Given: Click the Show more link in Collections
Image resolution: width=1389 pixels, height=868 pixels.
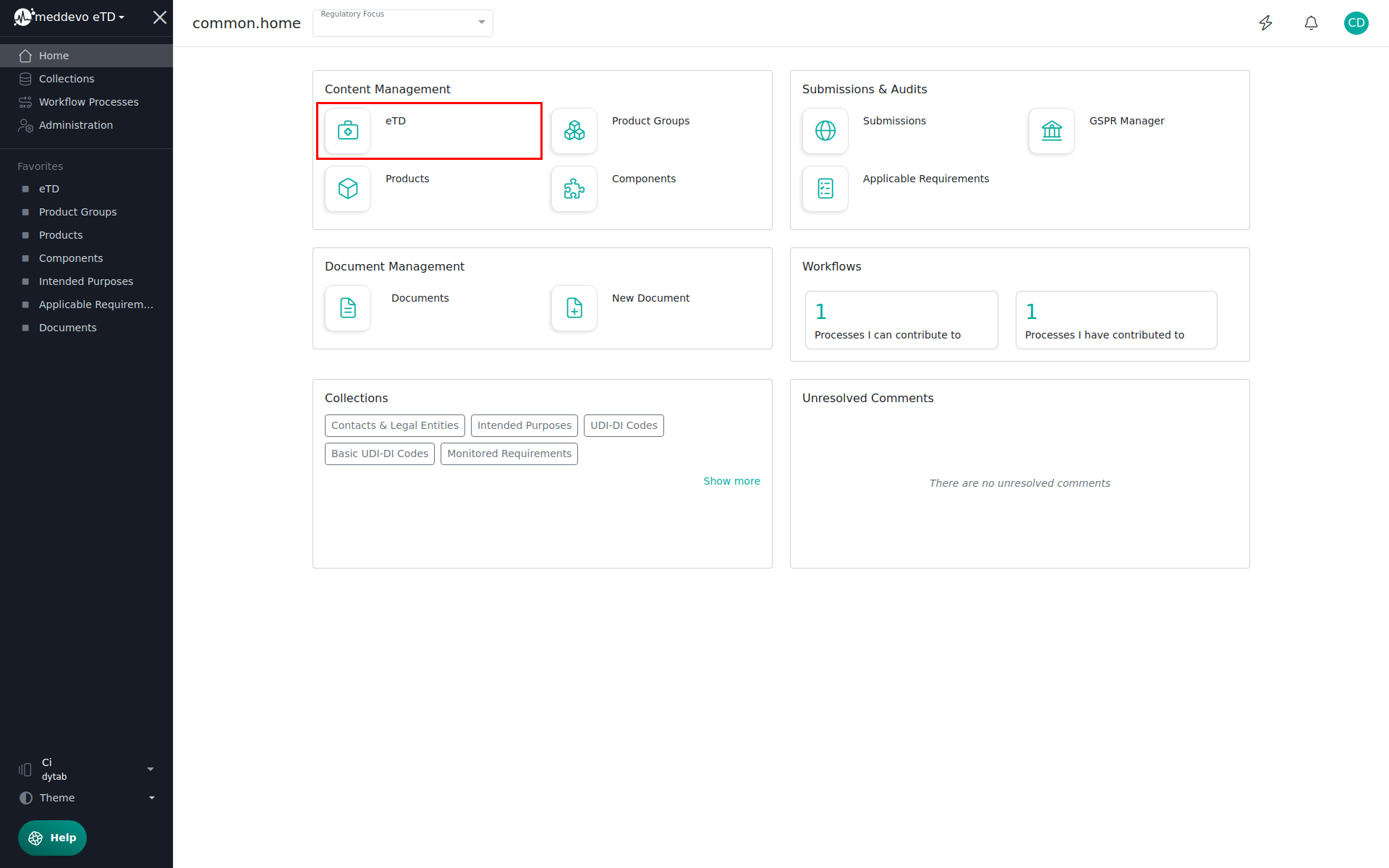Looking at the screenshot, I should (731, 481).
